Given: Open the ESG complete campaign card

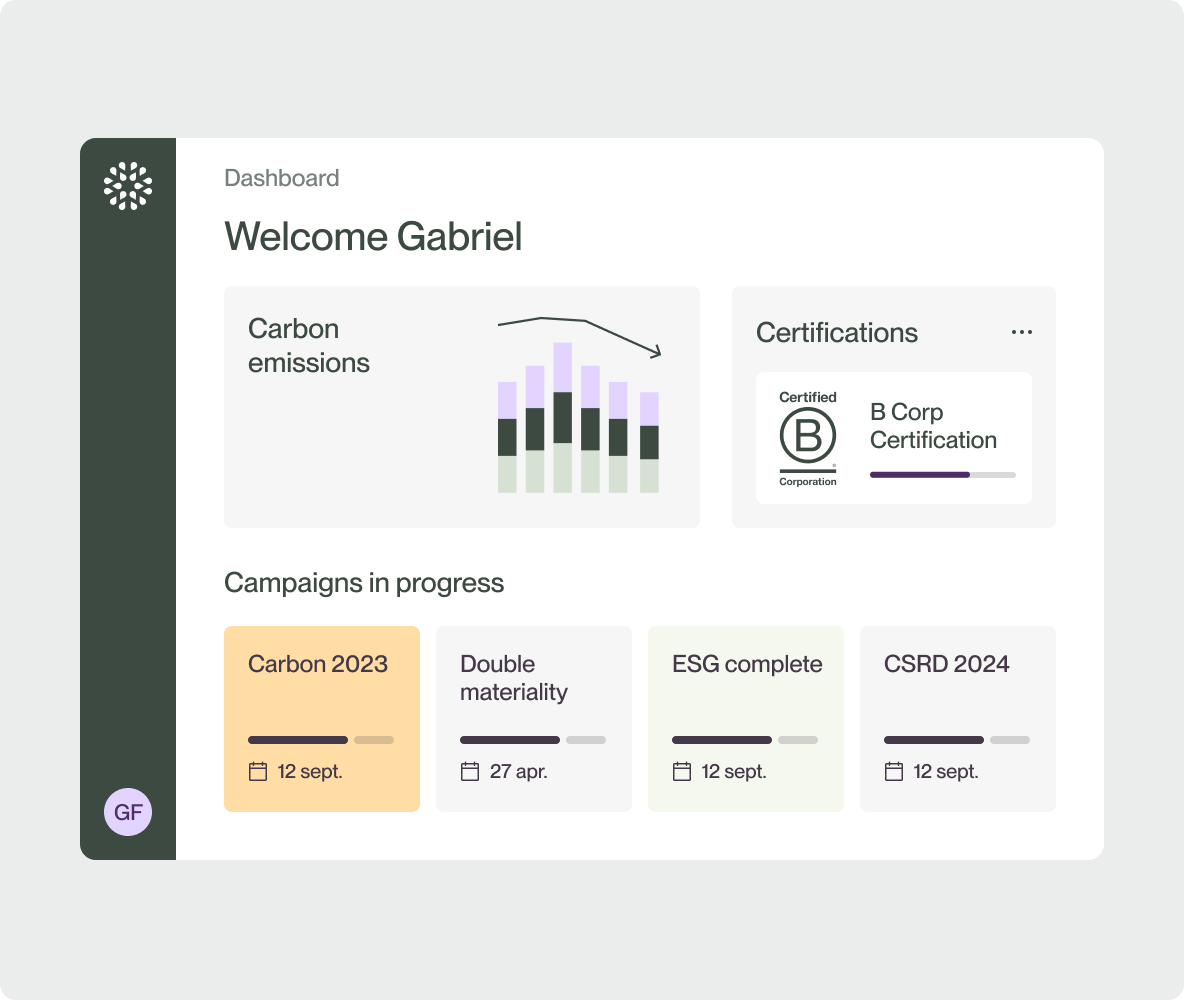Looking at the screenshot, I should pos(746,718).
